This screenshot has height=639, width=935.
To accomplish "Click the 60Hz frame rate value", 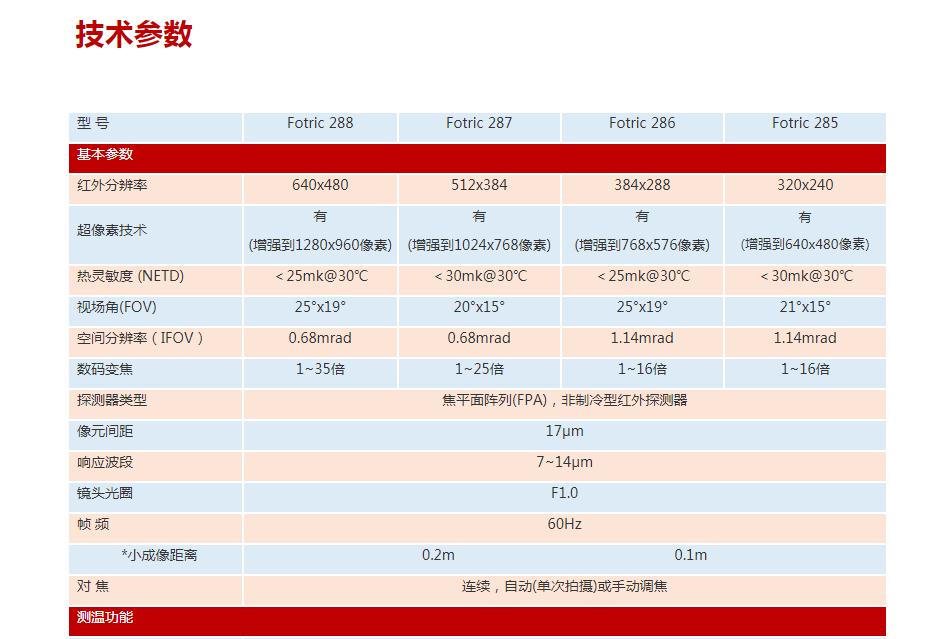I will coord(565,524).
